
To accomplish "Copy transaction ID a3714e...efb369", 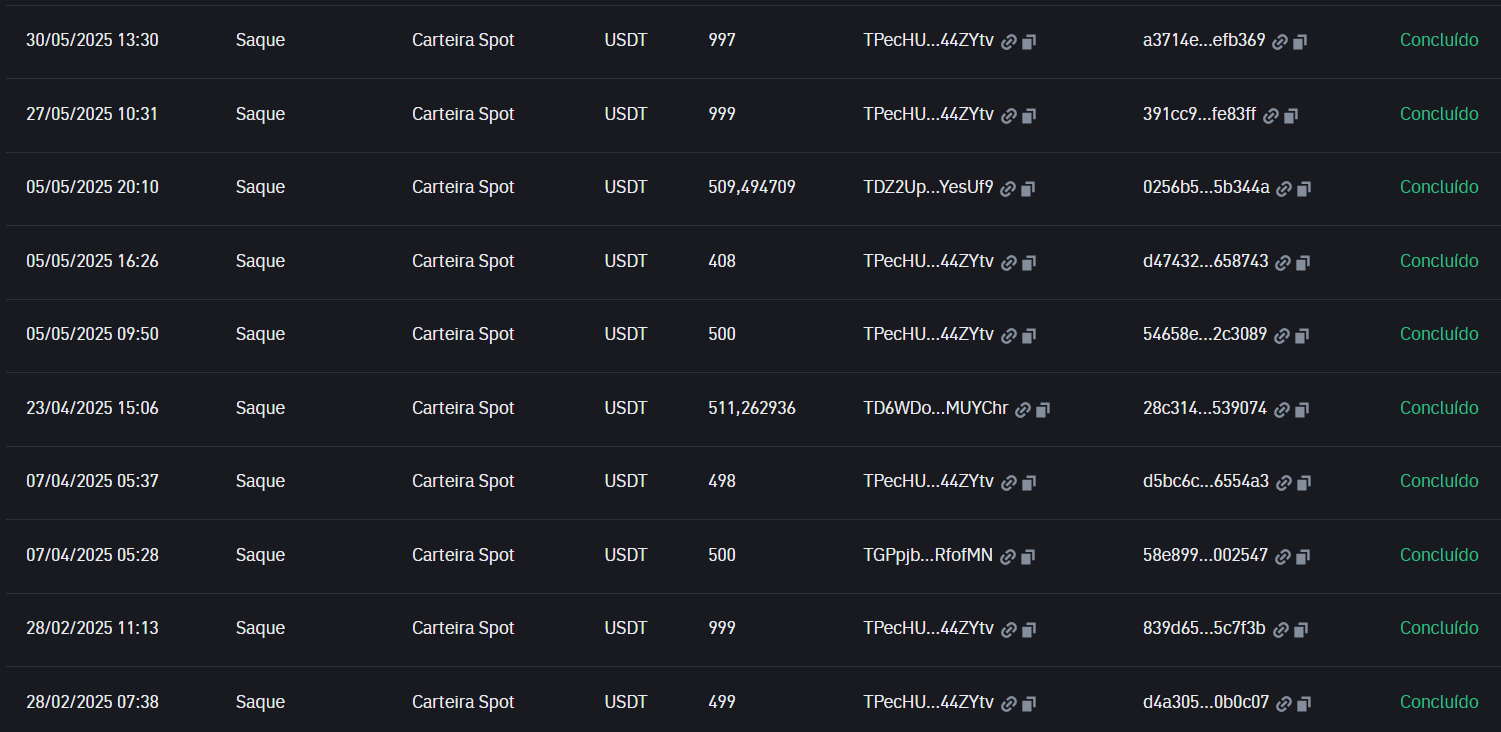I will (x=1300, y=42).
